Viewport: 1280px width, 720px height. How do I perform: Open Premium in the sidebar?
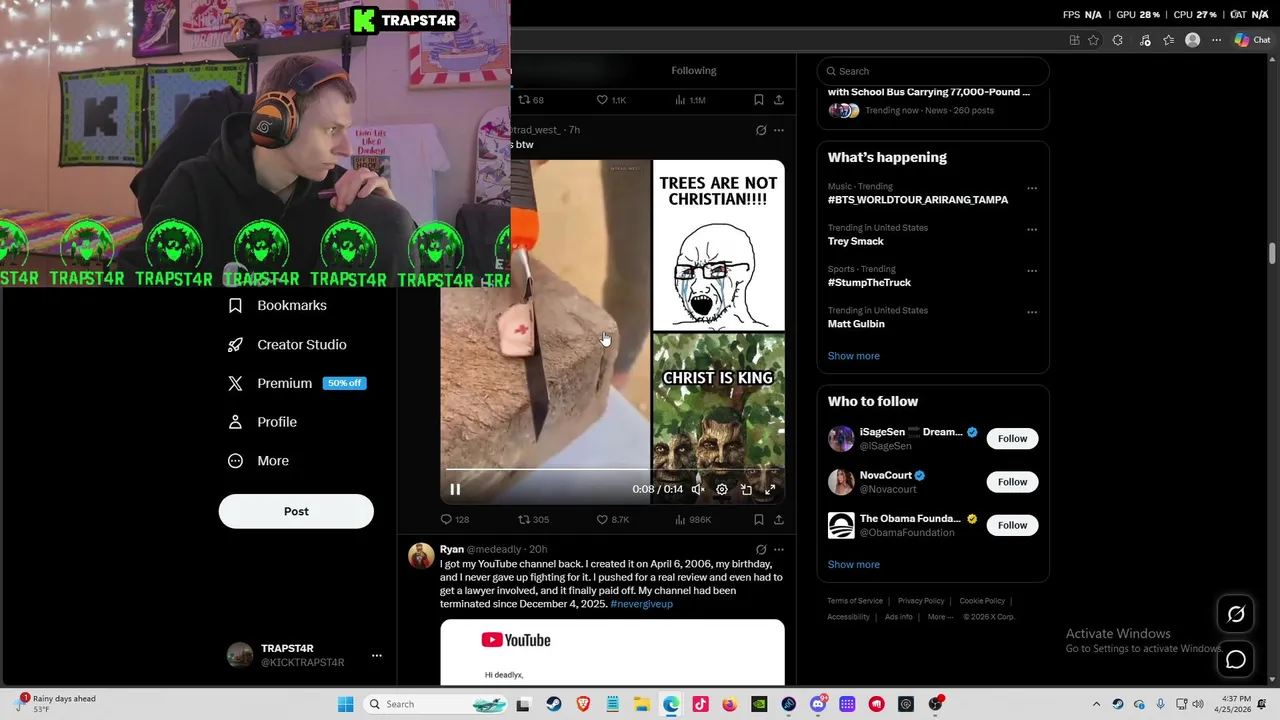296,383
